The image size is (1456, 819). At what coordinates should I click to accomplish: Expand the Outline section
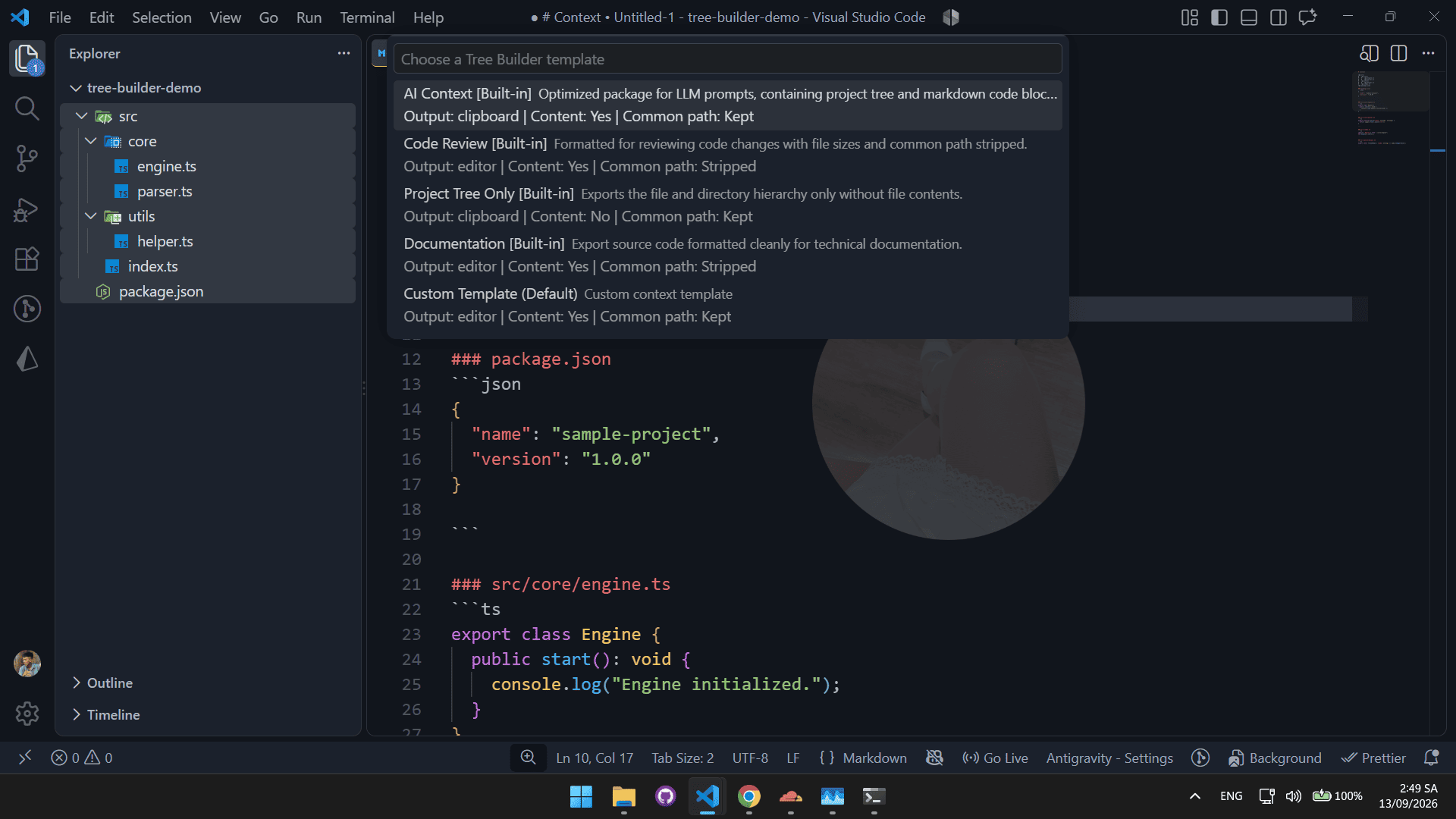209,682
